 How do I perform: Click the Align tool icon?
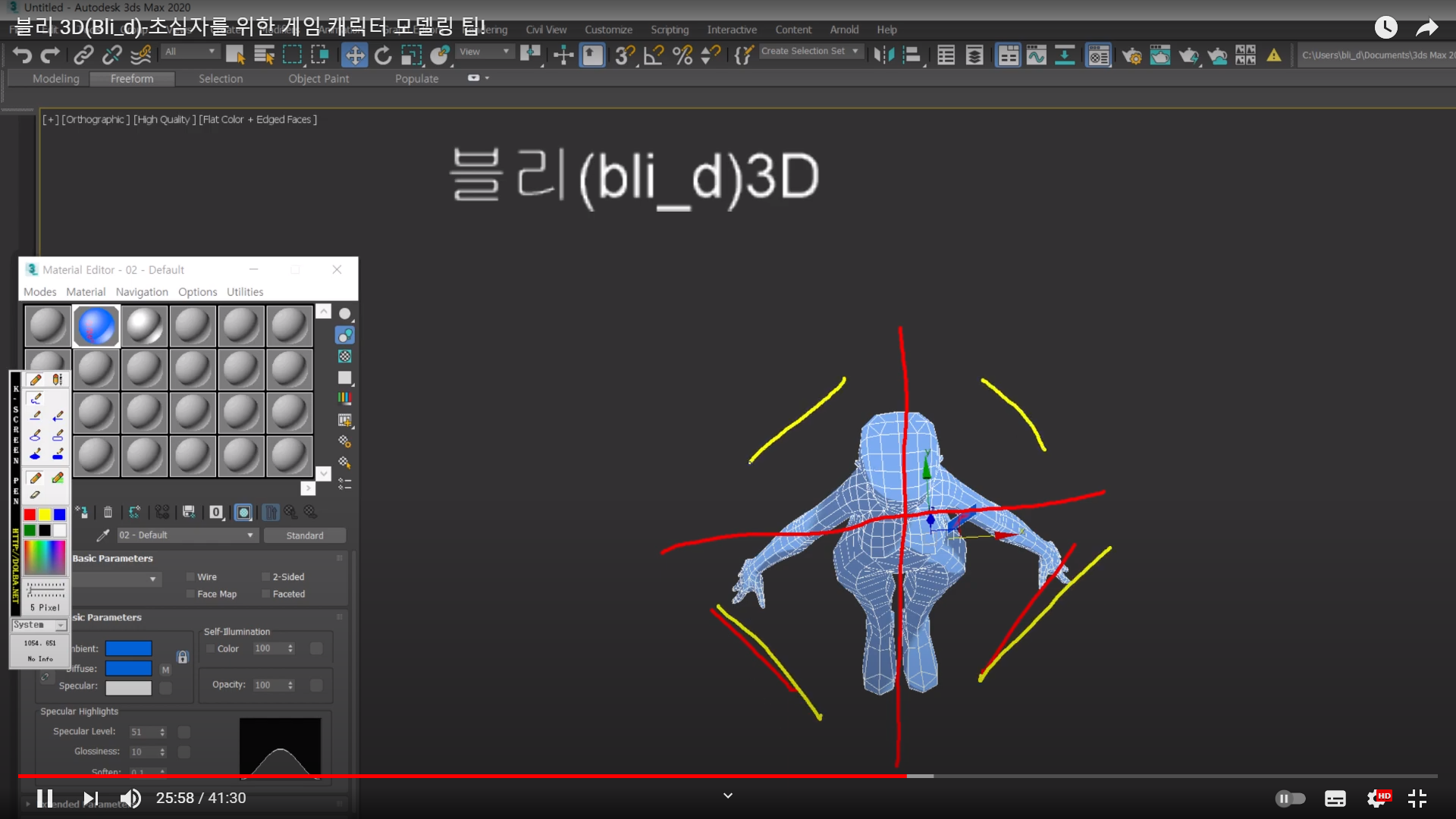tap(912, 55)
